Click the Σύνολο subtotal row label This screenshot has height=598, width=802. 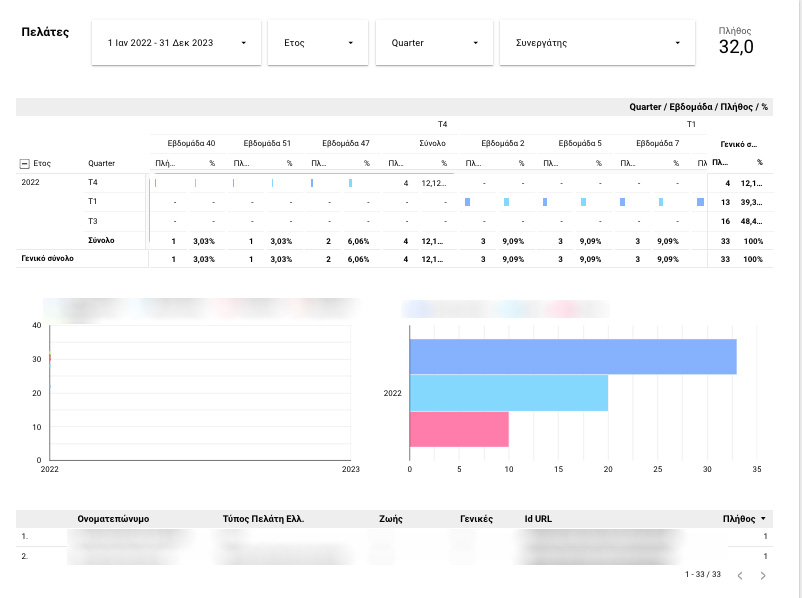point(101,240)
